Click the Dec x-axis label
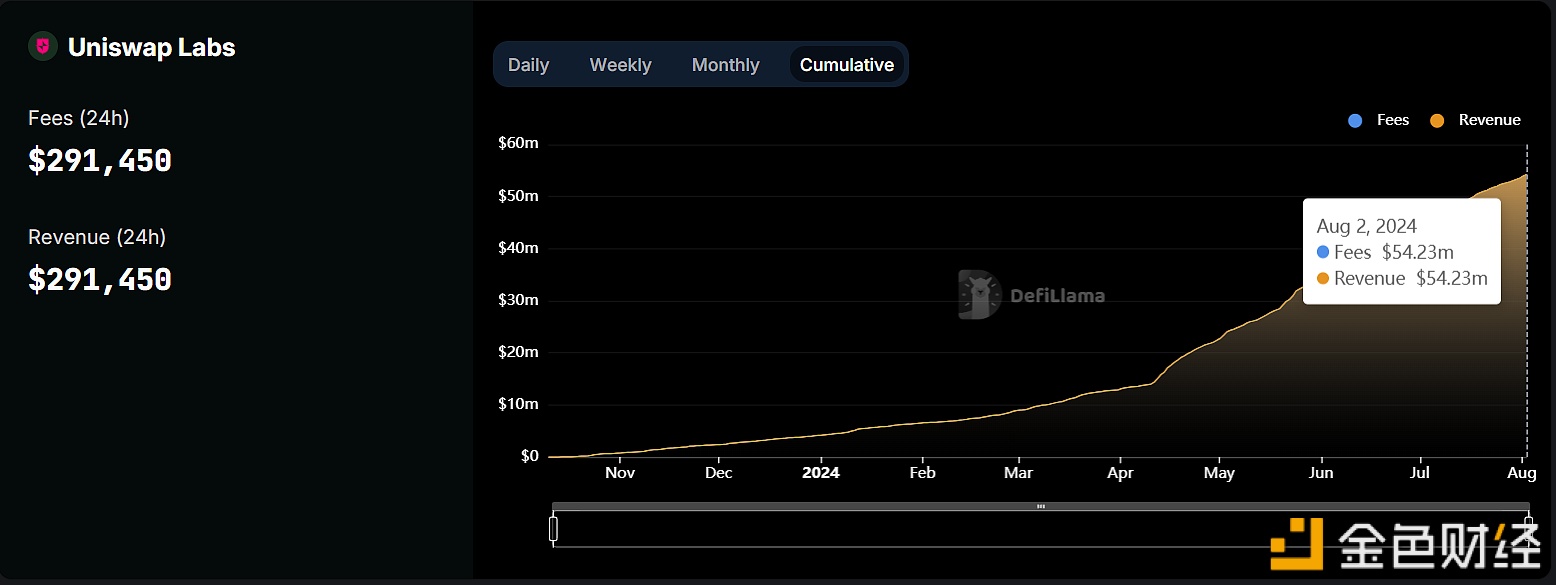Viewport: 1556px width, 585px height. [719, 472]
